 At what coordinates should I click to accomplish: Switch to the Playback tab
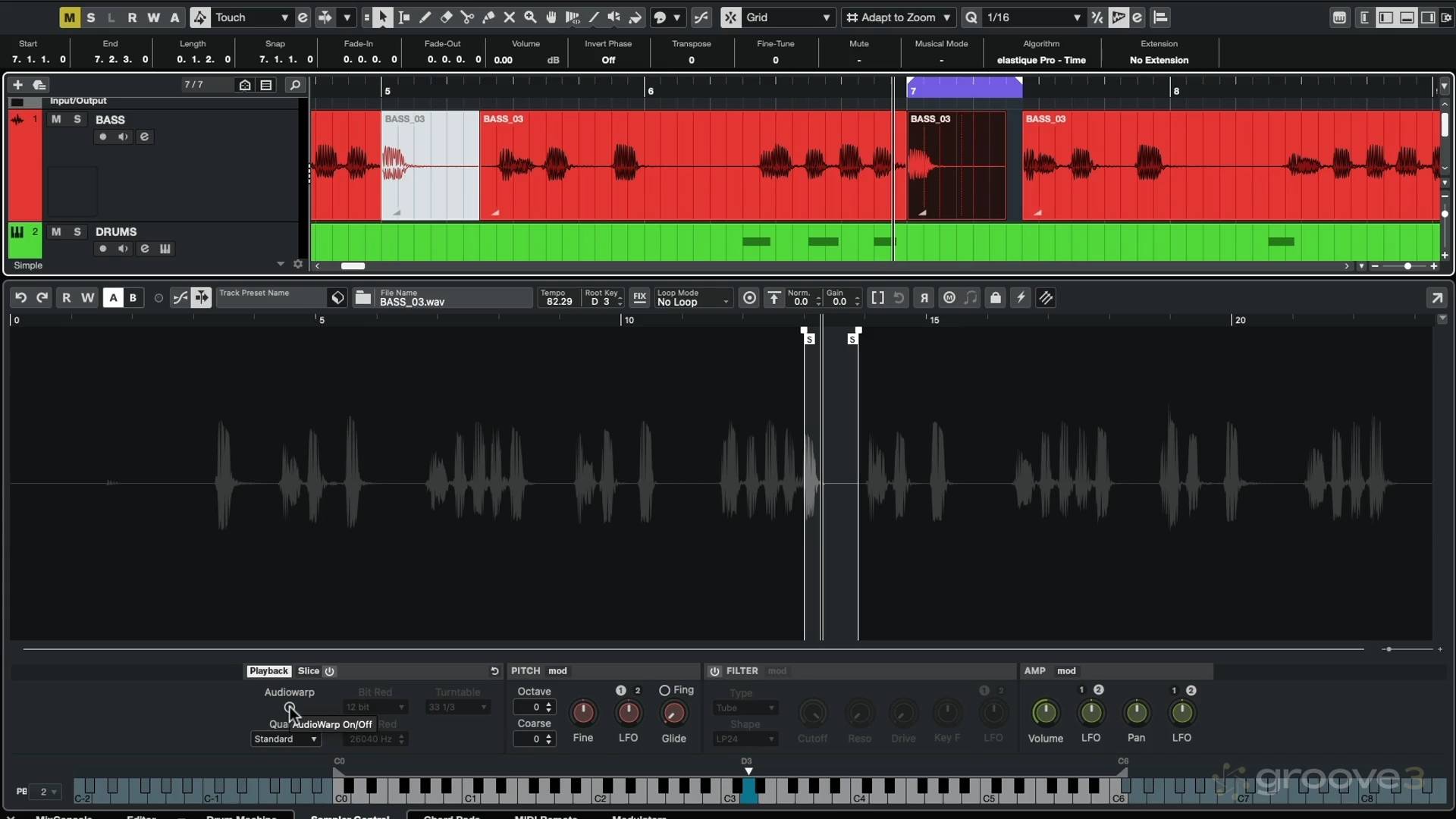click(268, 671)
